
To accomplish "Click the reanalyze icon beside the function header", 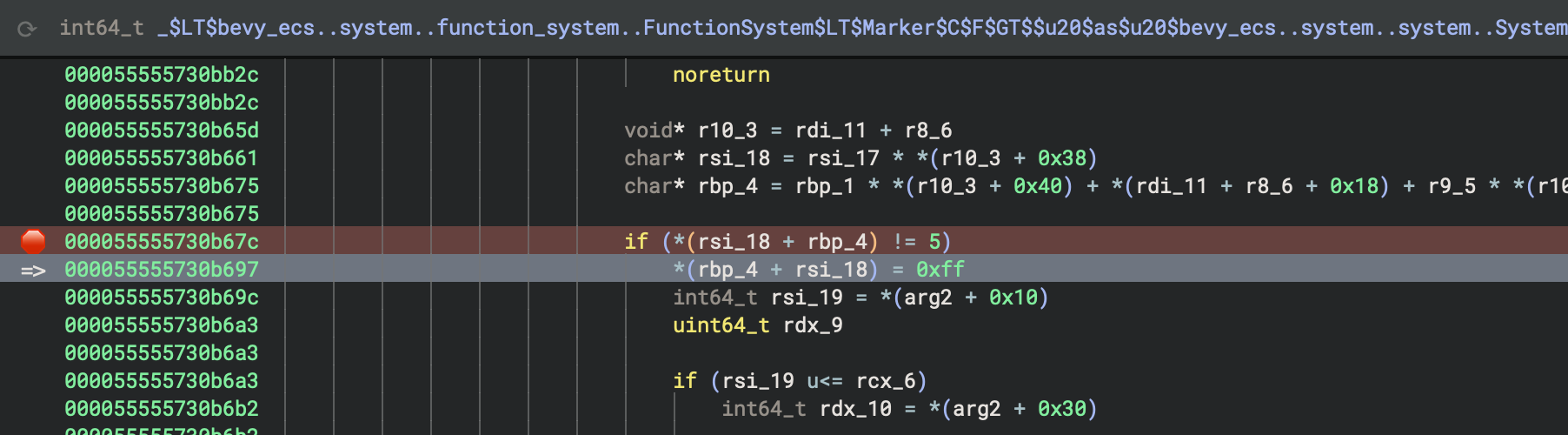I will [x=27, y=29].
